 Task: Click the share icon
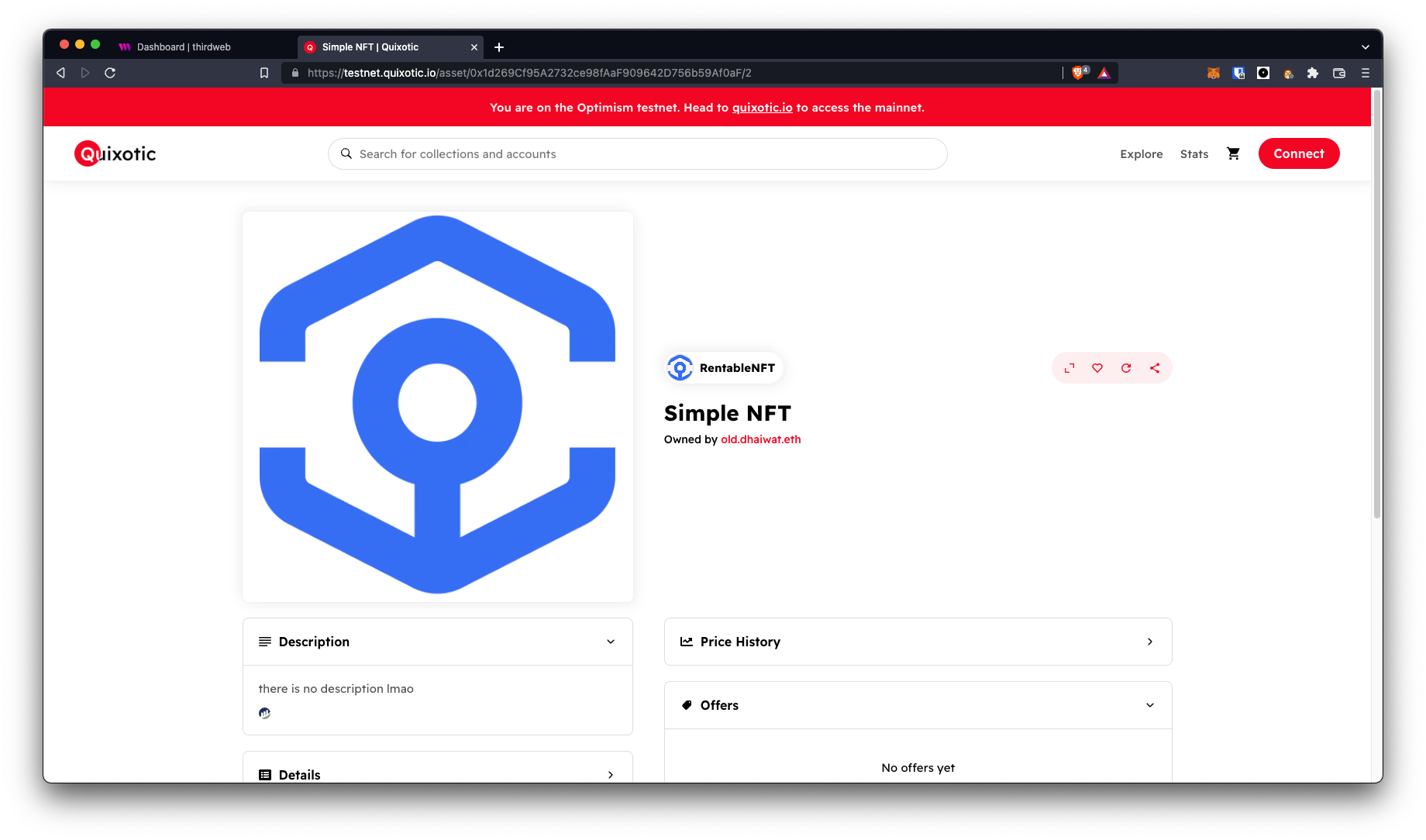pyautogui.click(x=1155, y=368)
